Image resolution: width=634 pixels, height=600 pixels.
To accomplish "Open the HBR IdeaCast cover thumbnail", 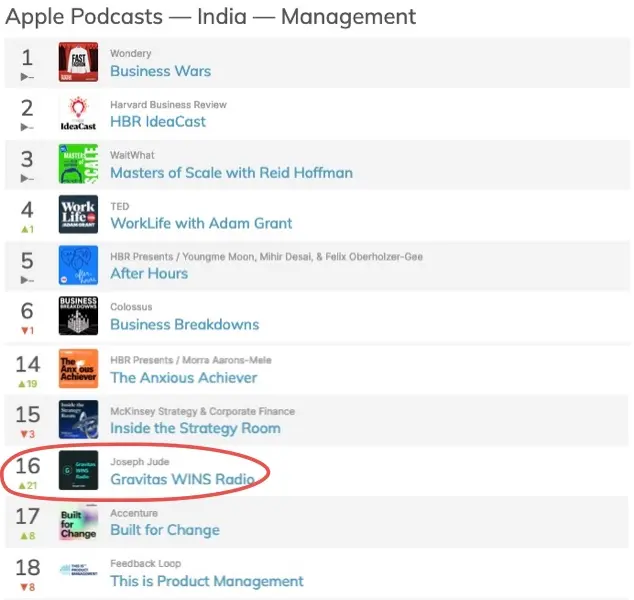I will click(78, 113).
